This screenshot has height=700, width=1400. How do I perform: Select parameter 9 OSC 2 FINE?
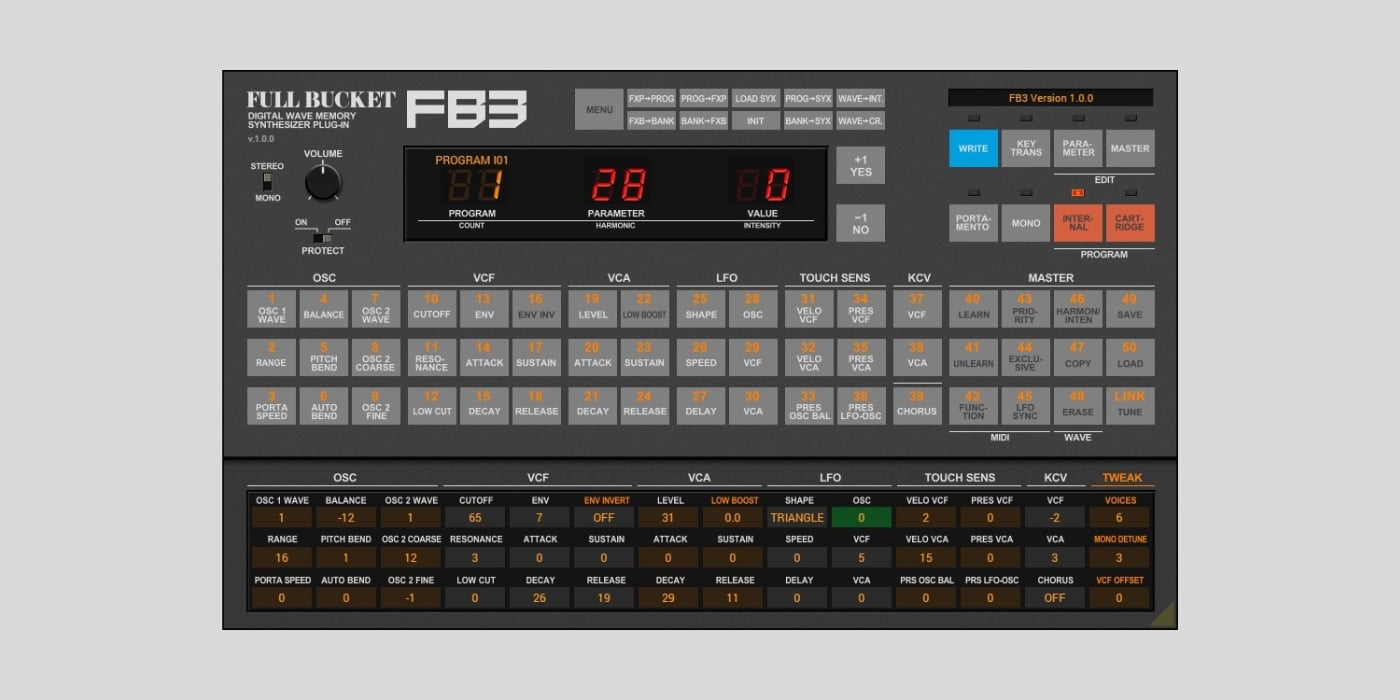tap(376, 406)
